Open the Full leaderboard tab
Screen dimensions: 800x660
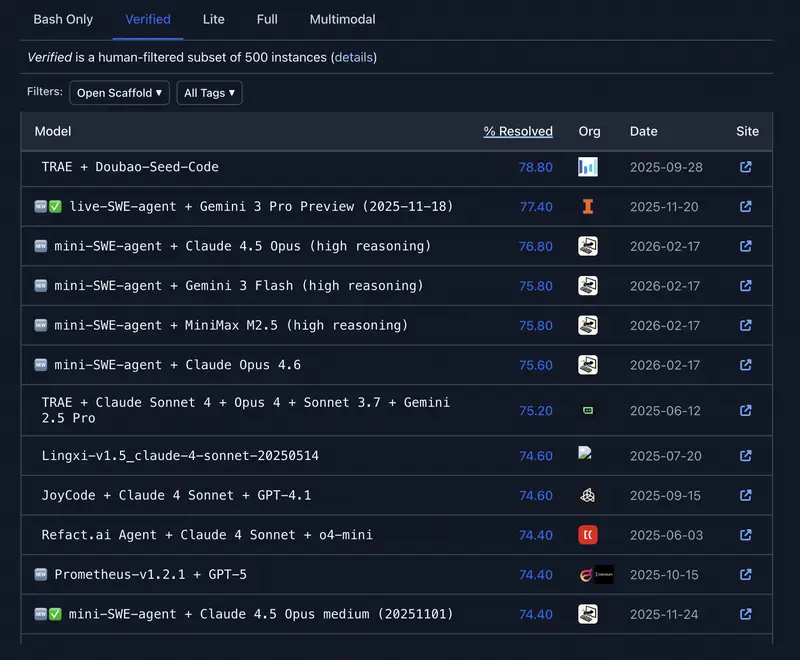click(267, 19)
